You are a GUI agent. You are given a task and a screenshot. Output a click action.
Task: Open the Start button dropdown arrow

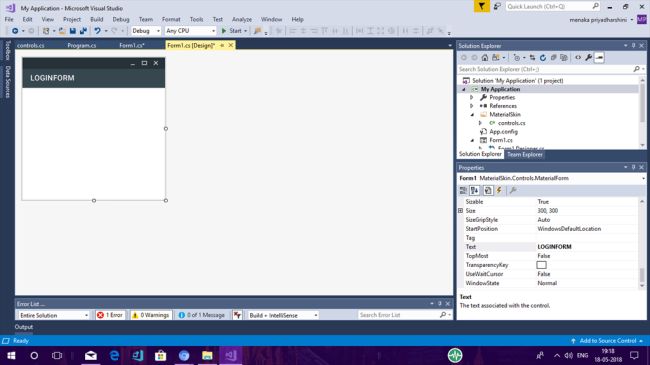click(x=245, y=31)
